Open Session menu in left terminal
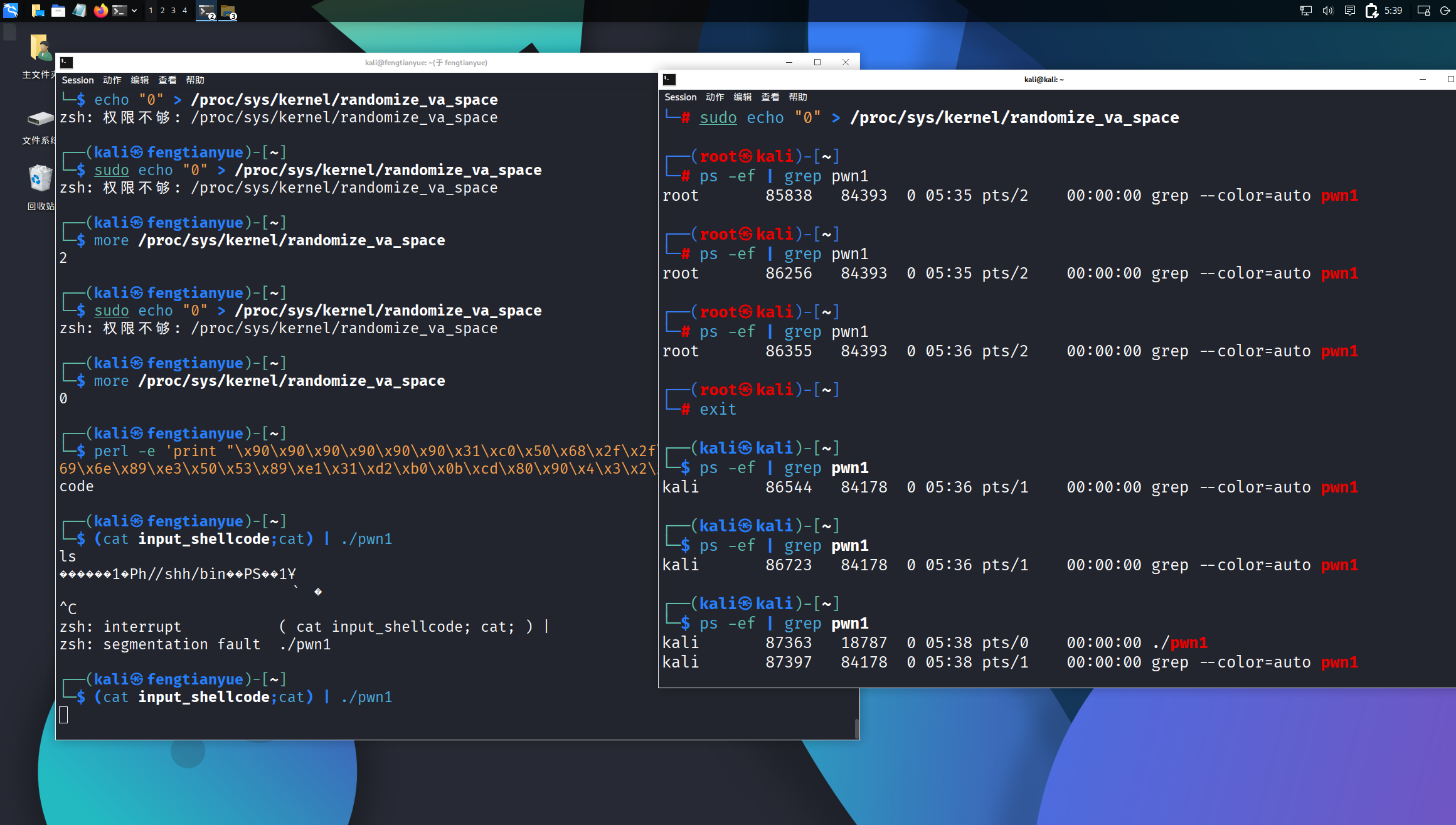The width and height of the screenshot is (1456, 825). click(77, 80)
